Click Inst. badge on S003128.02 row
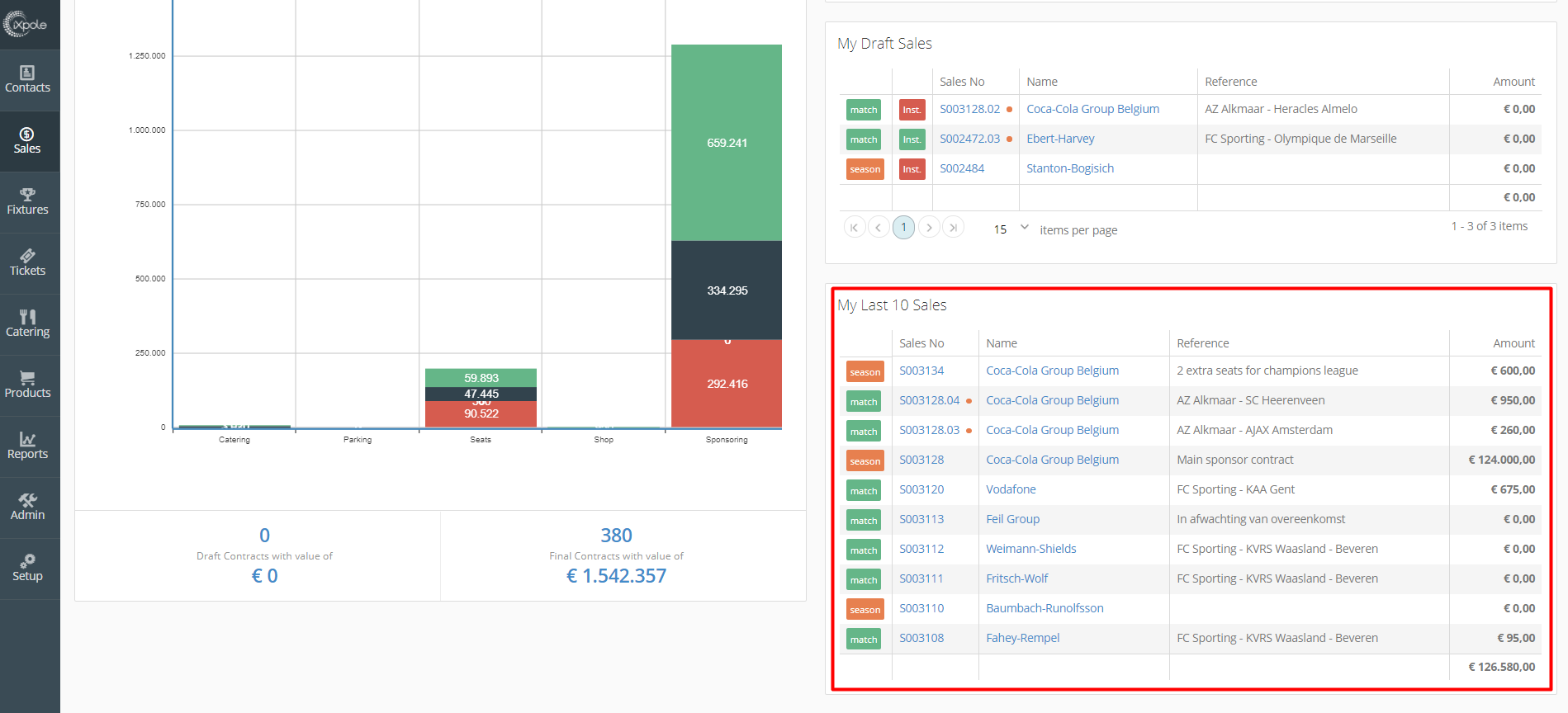Screen dimensions: 1568x713 coord(912,110)
